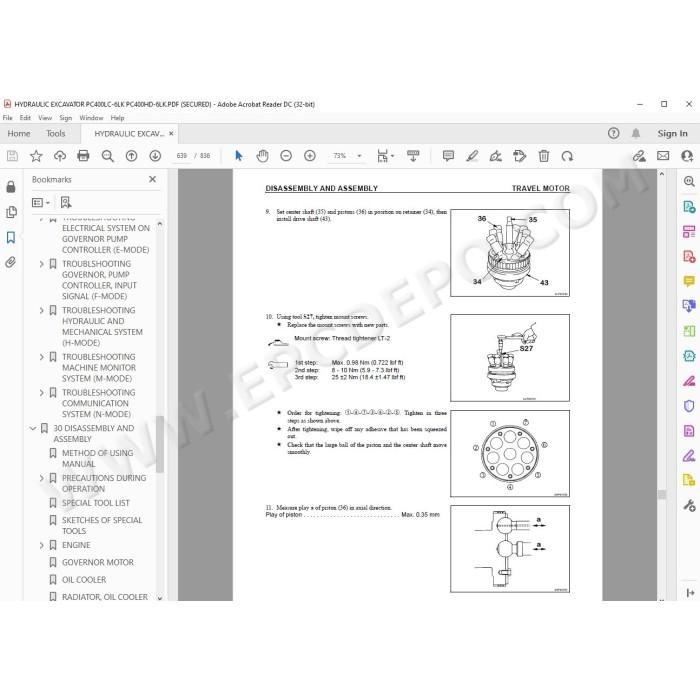The width and height of the screenshot is (700, 700).
Task: Choose the selection arrow tool
Action: pos(239,156)
